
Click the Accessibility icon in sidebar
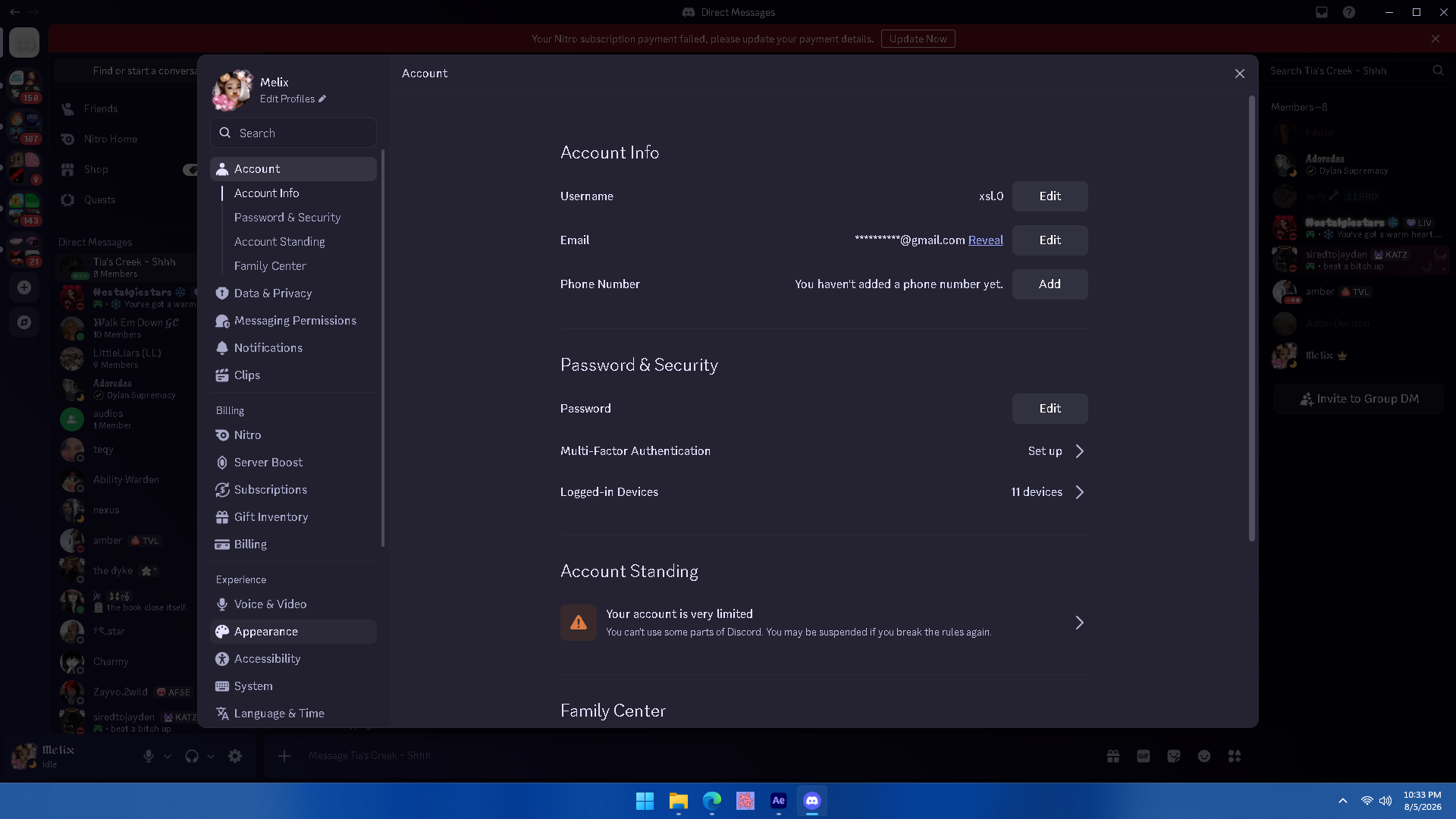(x=222, y=659)
